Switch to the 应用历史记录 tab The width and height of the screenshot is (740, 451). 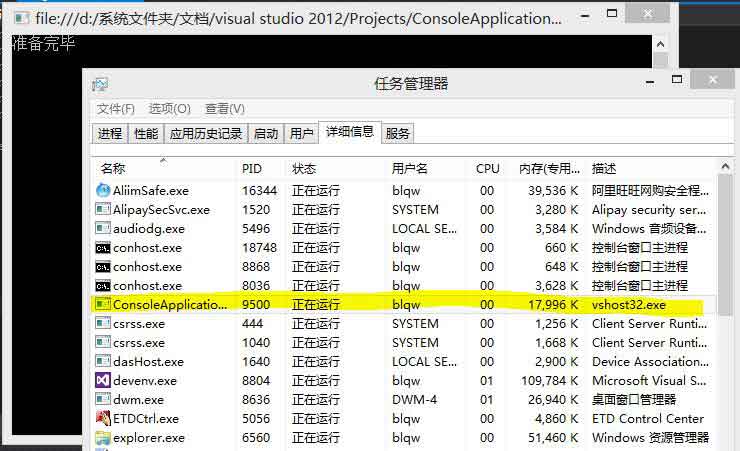coord(206,134)
